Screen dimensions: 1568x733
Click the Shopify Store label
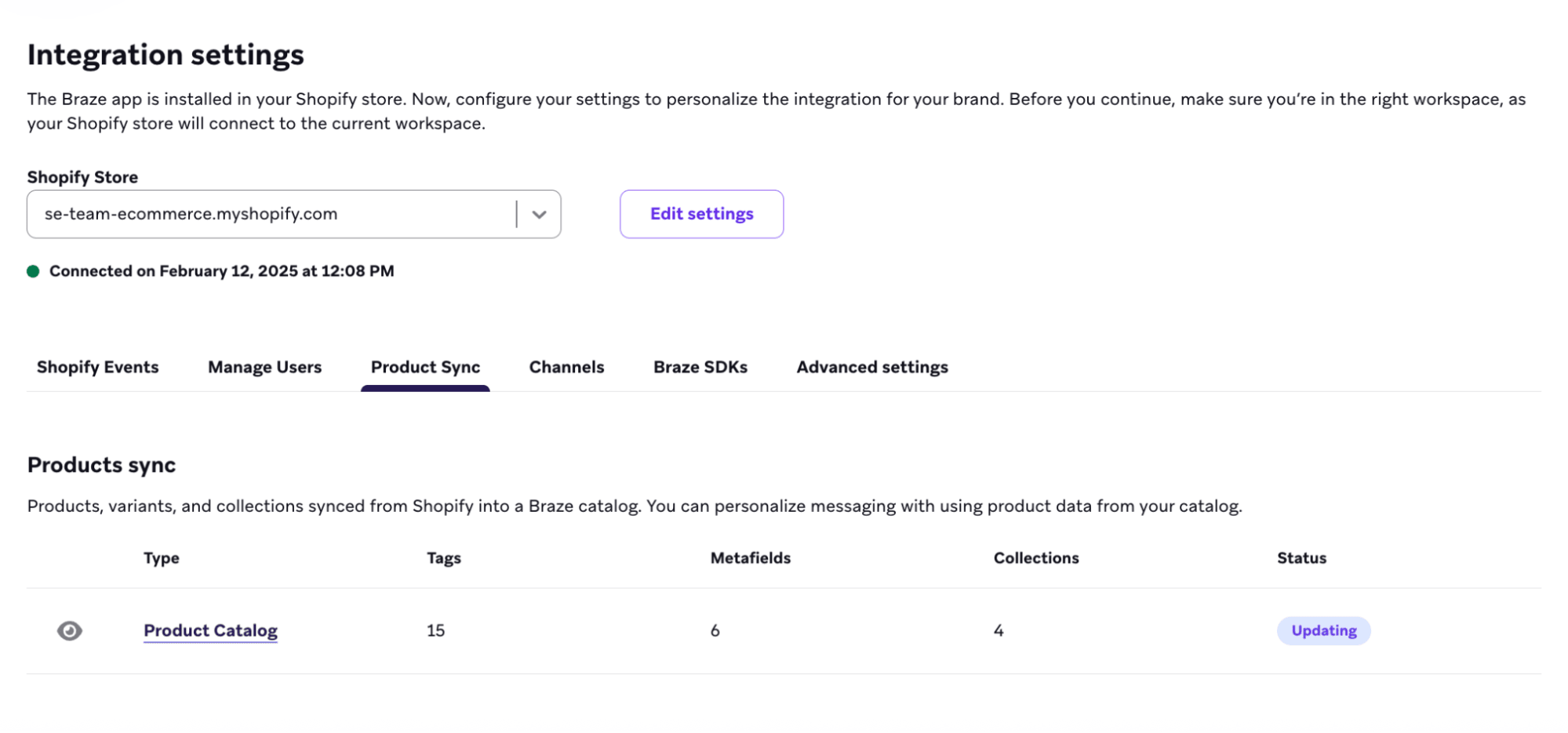click(82, 177)
